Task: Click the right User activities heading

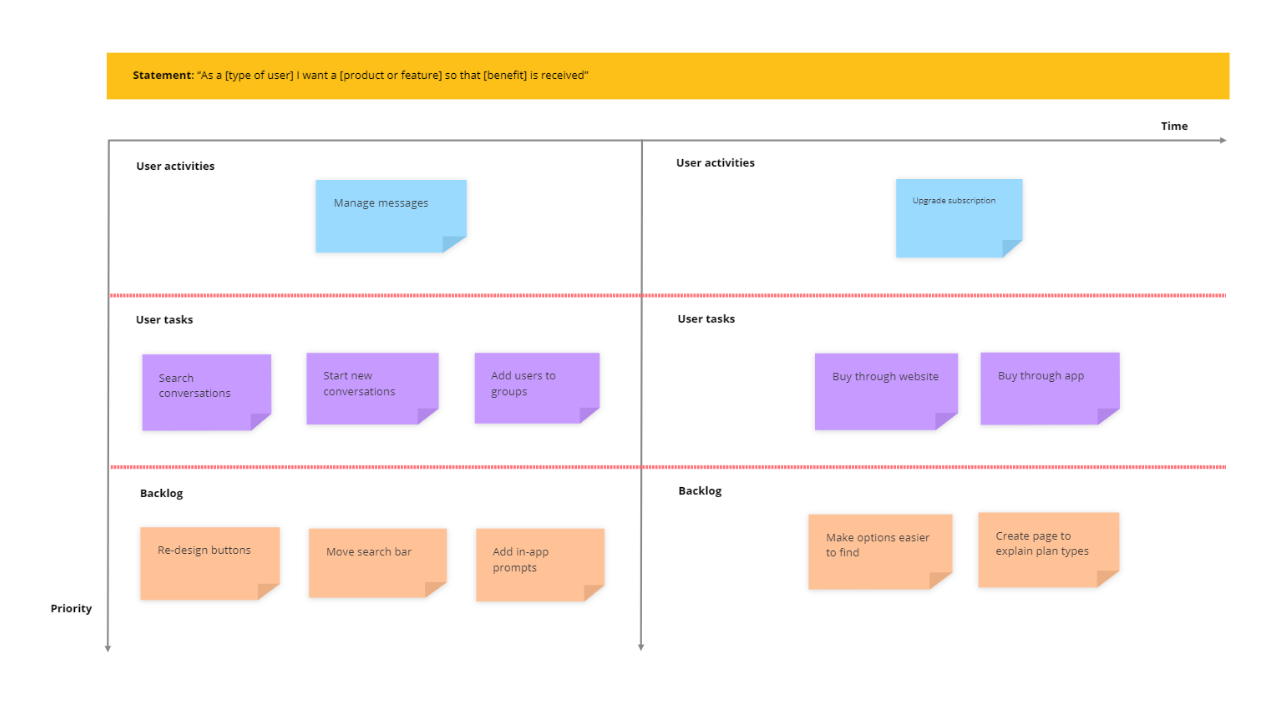Action: click(x=715, y=163)
